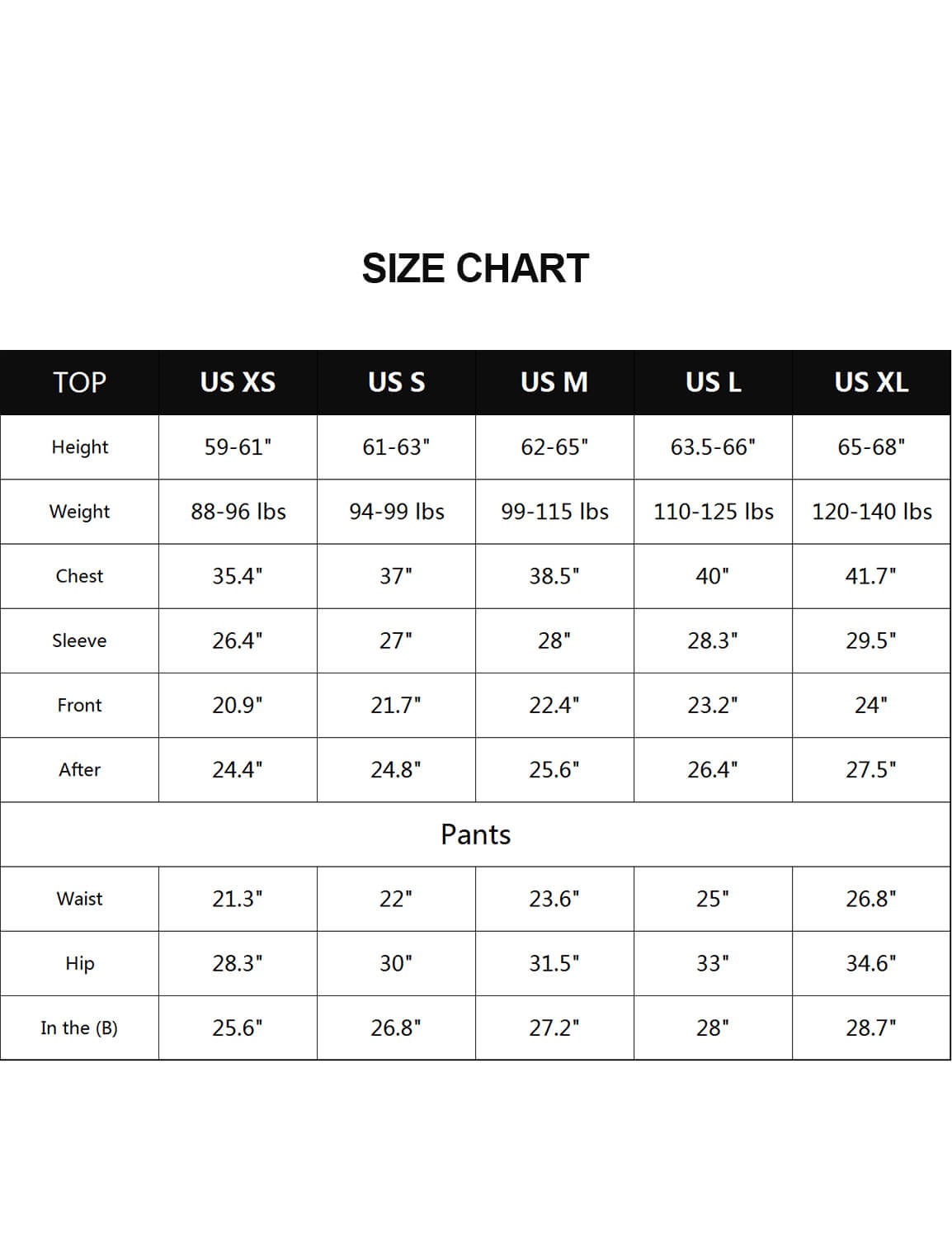Click the US XL column header

coord(871,382)
